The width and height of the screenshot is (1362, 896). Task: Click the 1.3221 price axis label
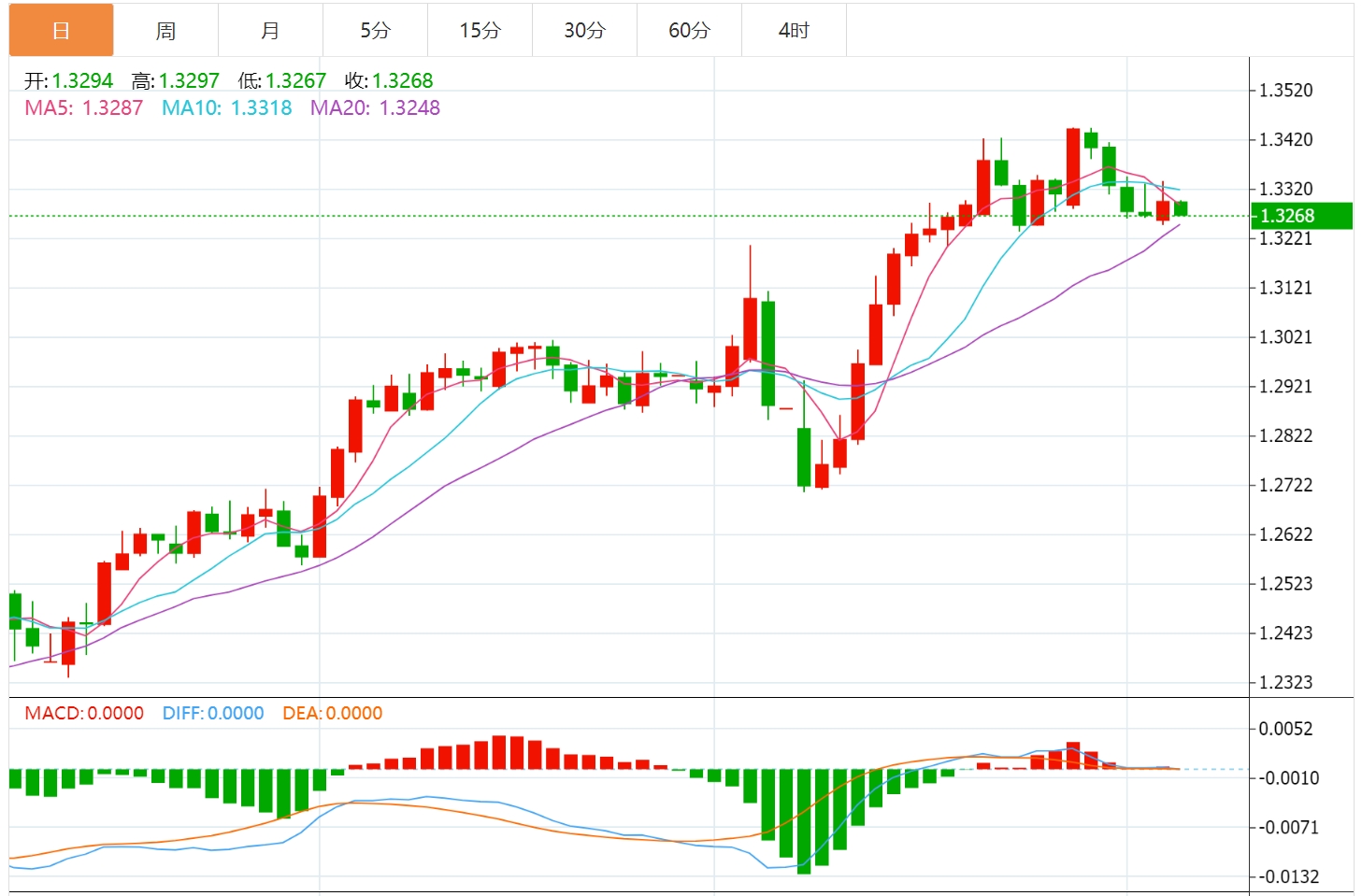(x=1286, y=239)
